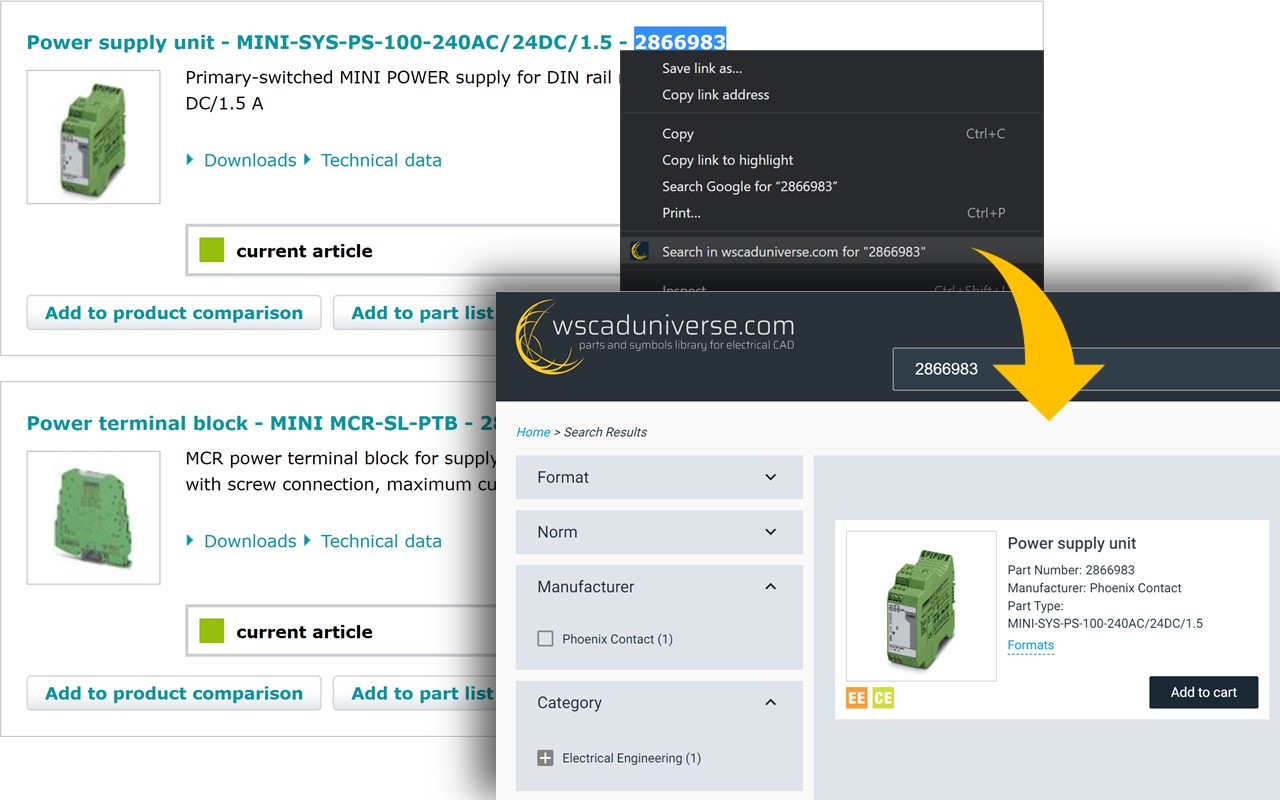Viewport: 1280px width, 800px height.
Task: Click the Technical data arrow for power terminal block
Action: [x=307, y=541]
